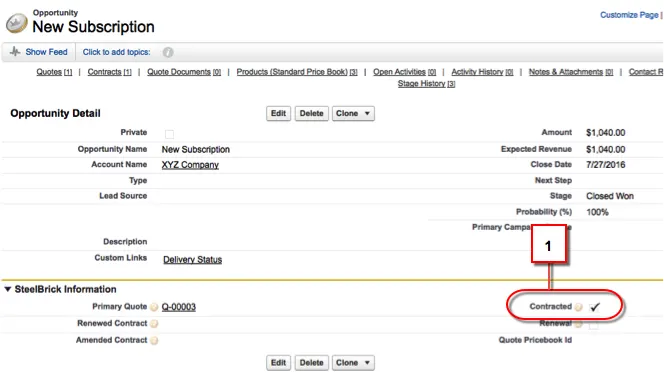Click the top Delete button

click(x=312, y=113)
